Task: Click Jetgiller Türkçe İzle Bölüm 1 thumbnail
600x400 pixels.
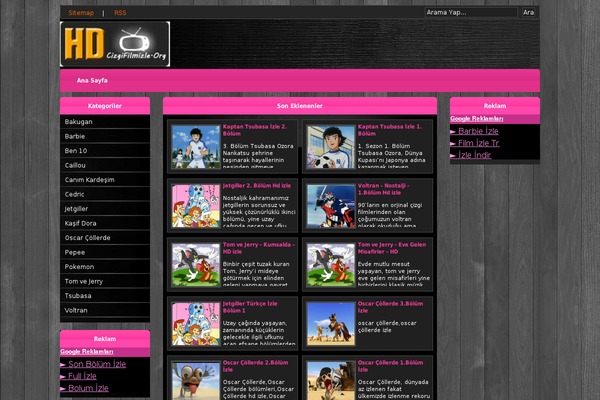Action: 196,324
